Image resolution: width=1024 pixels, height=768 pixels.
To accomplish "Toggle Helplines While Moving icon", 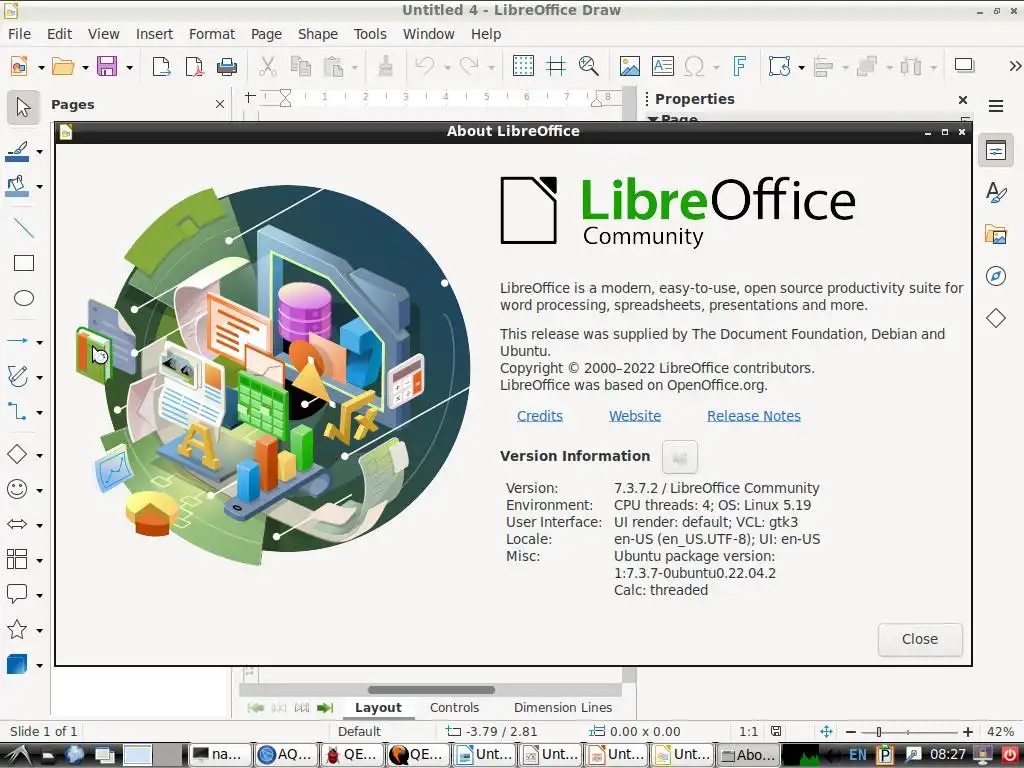I will (556, 66).
